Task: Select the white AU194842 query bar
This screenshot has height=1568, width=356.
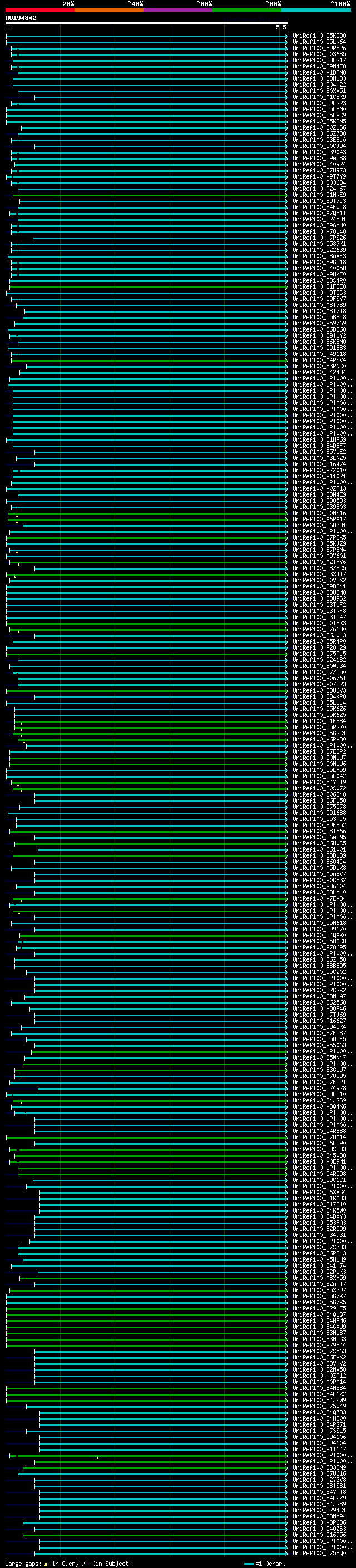Action: [x=147, y=23]
